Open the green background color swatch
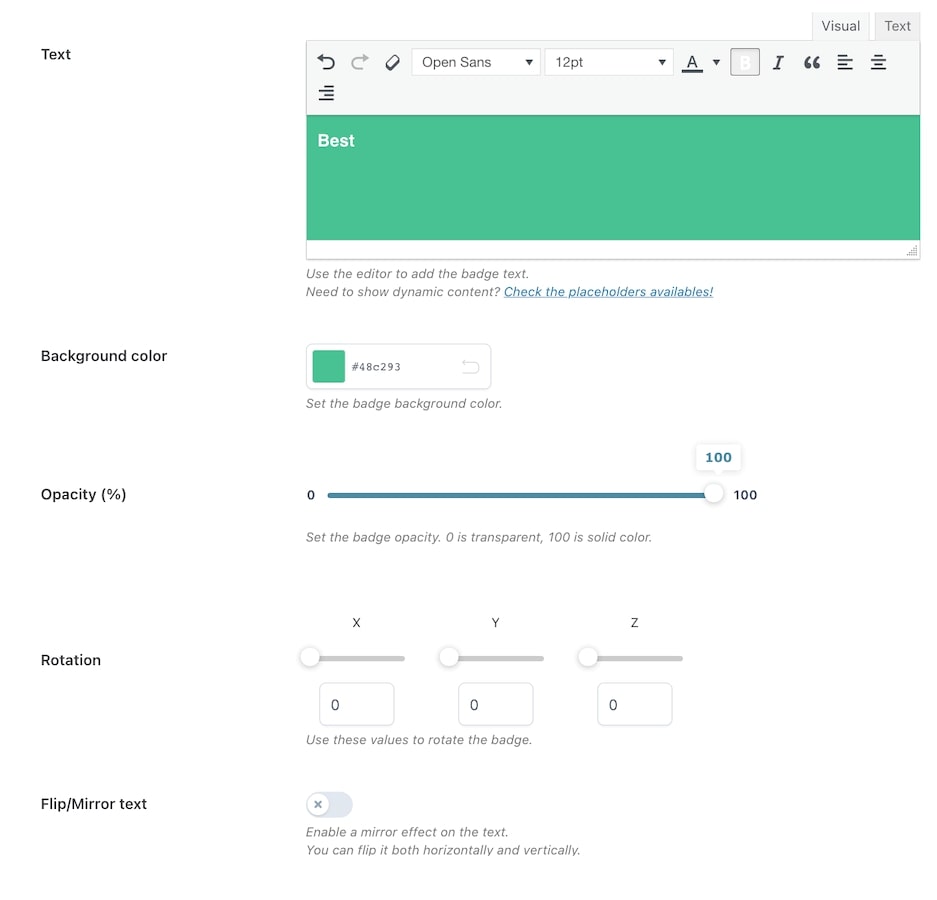The height and width of the screenshot is (900, 937). point(329,366)
